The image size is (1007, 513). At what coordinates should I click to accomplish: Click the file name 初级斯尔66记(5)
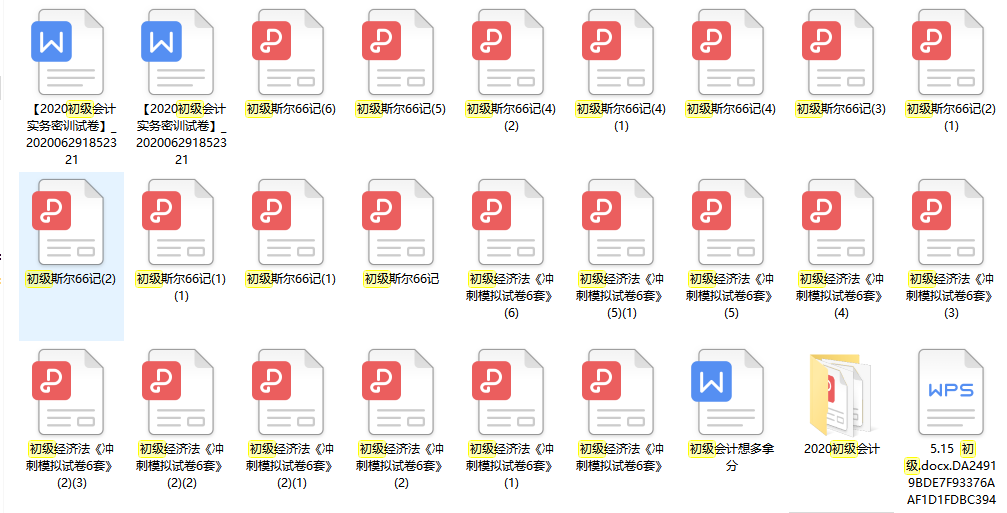click(x=401, y=109)
